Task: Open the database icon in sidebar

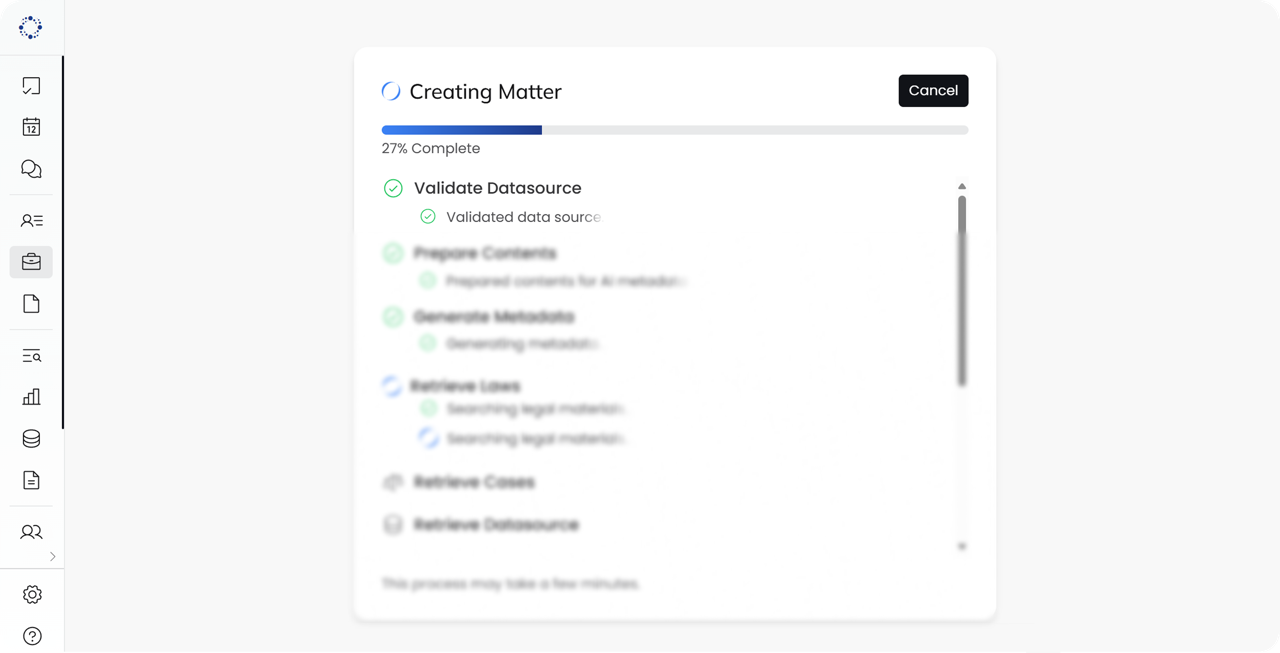Action: pyautogui.click(x=31, y=439)
